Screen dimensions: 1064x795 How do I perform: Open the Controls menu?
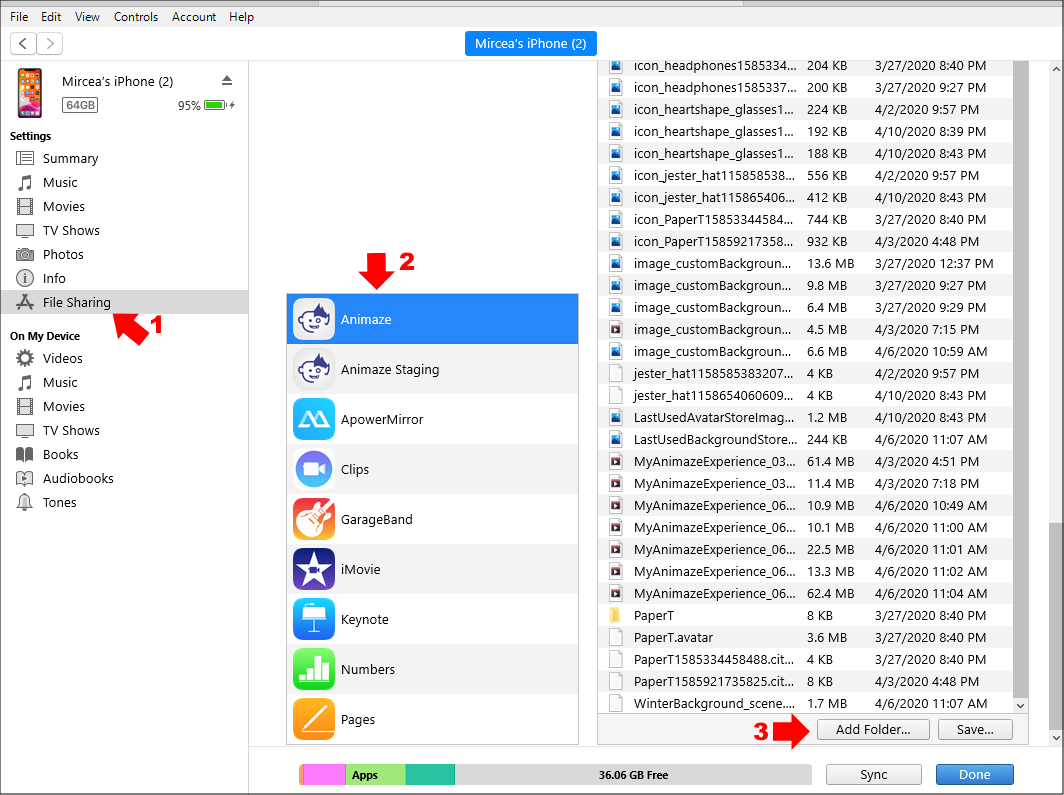click(x=136, y=16)
